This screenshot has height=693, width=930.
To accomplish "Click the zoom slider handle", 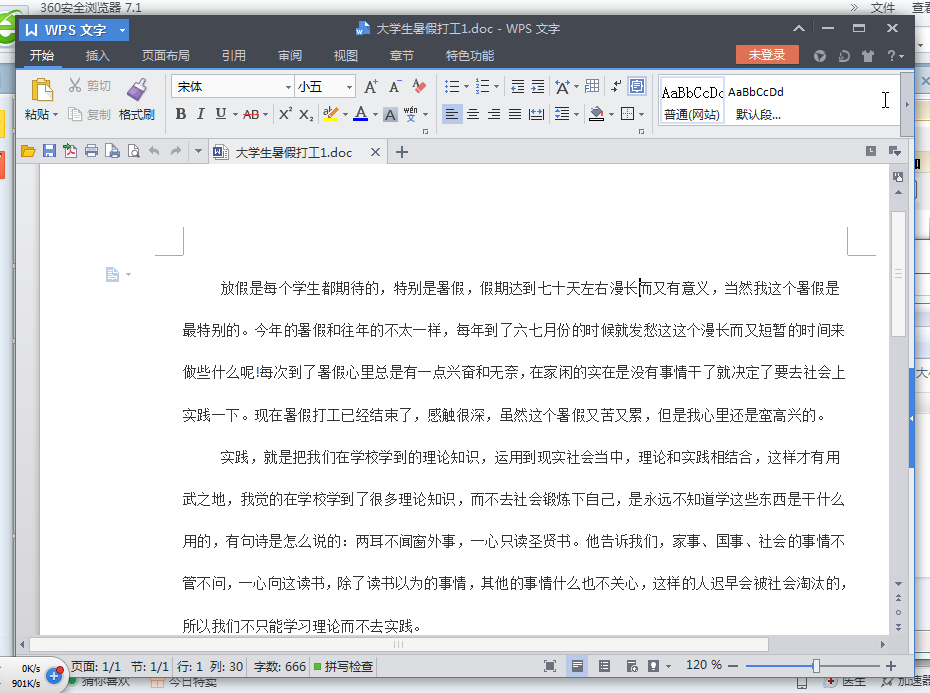I will (816, 666).
